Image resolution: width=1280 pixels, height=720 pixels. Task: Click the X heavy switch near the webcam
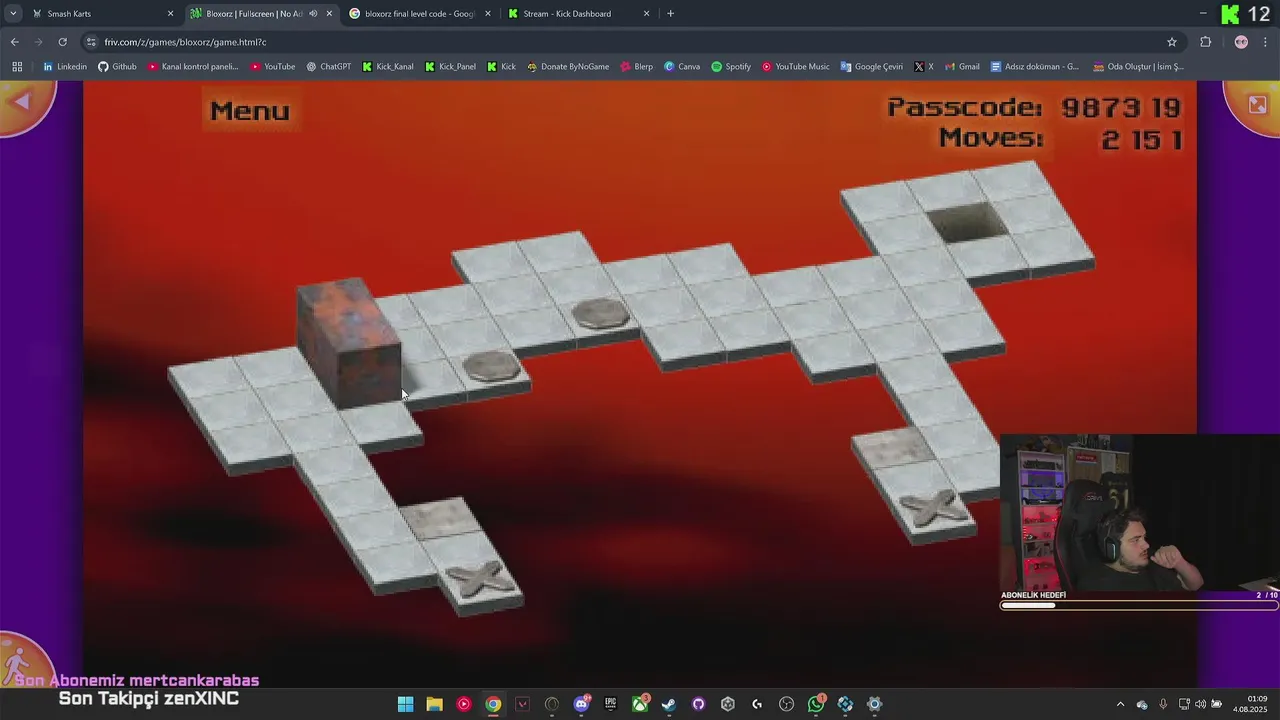pos(934,506)
